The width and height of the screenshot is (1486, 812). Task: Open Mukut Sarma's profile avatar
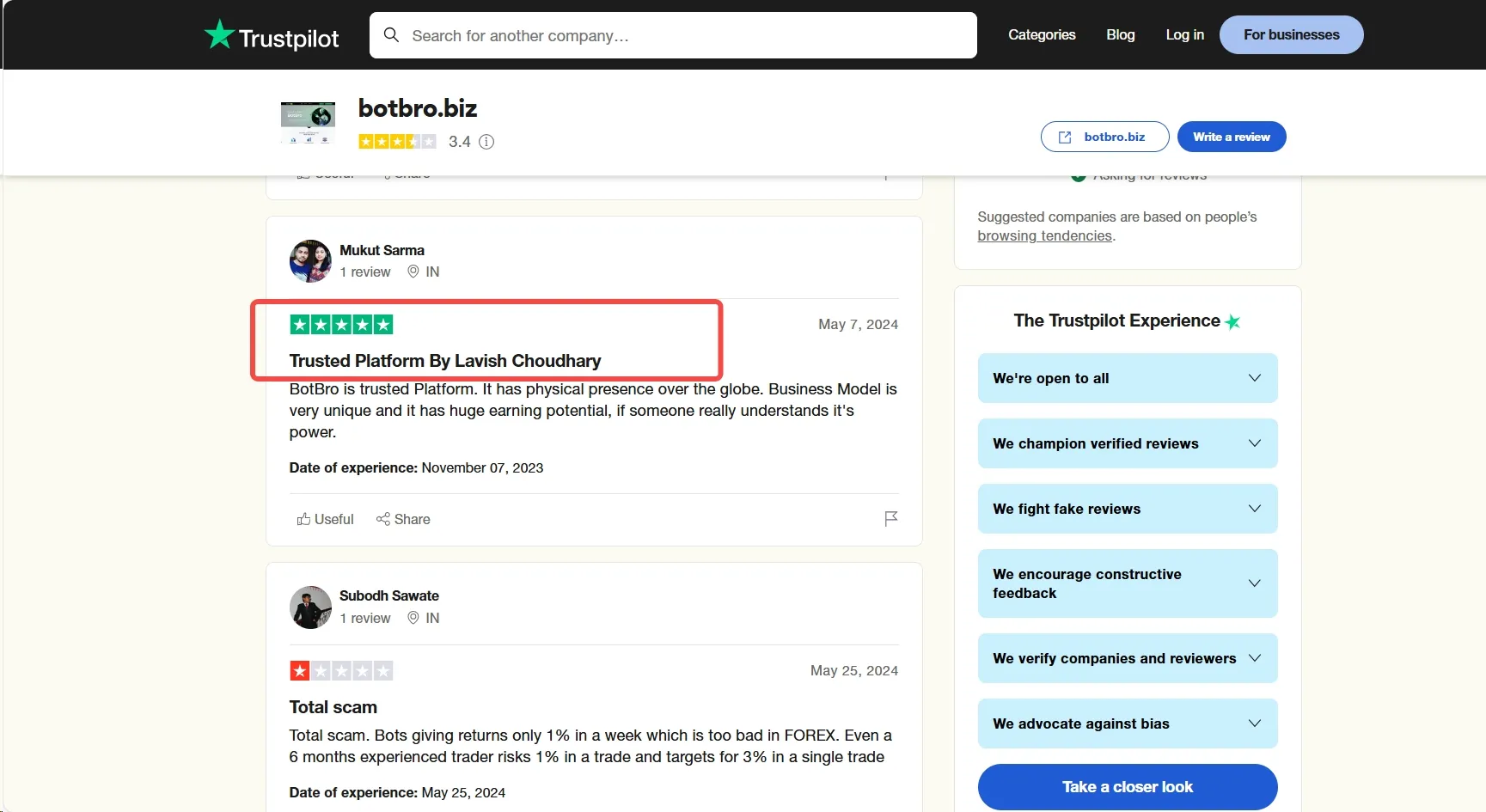click(x=310, y=261)
